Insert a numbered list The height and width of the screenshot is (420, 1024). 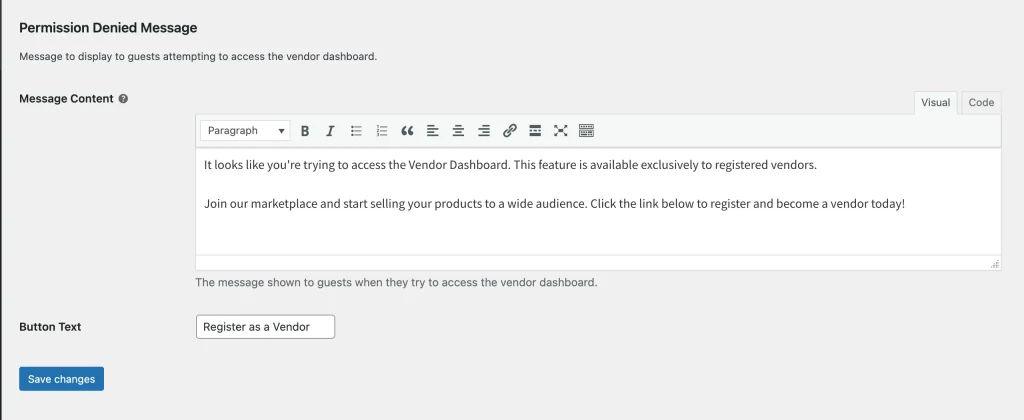click(382, 131)
